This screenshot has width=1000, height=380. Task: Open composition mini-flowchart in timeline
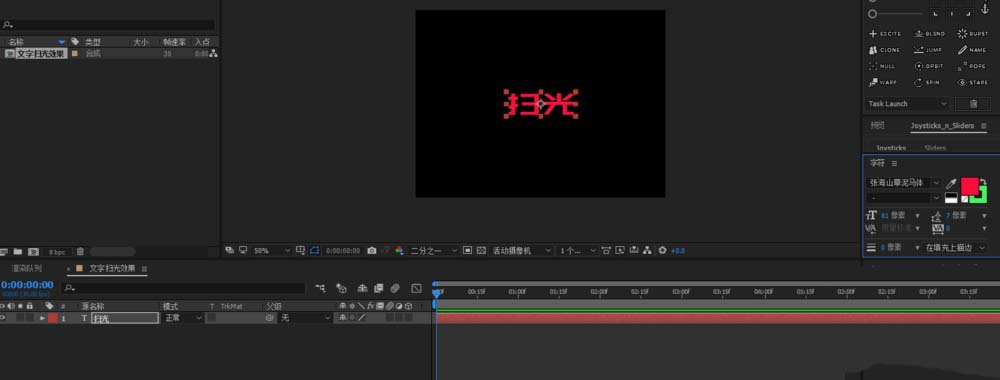[x=320, y=289]
